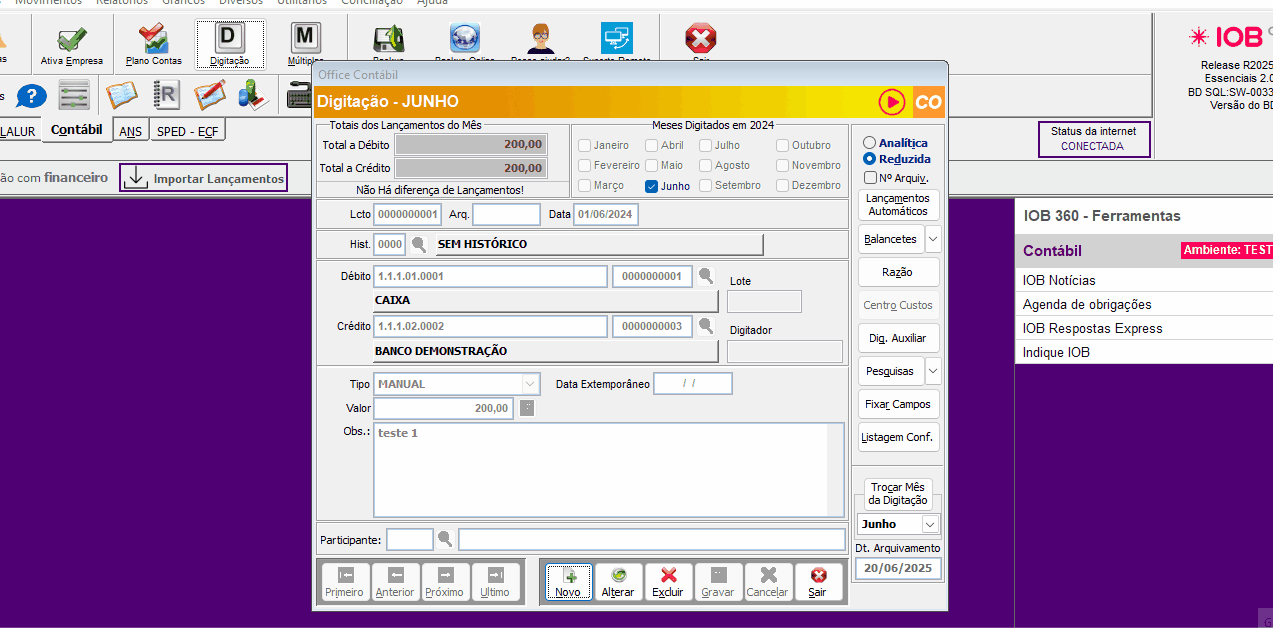The image size is (1273, 628).
Task: Switch to the SPED - ECF tab
Action: [x=187, y=131]
